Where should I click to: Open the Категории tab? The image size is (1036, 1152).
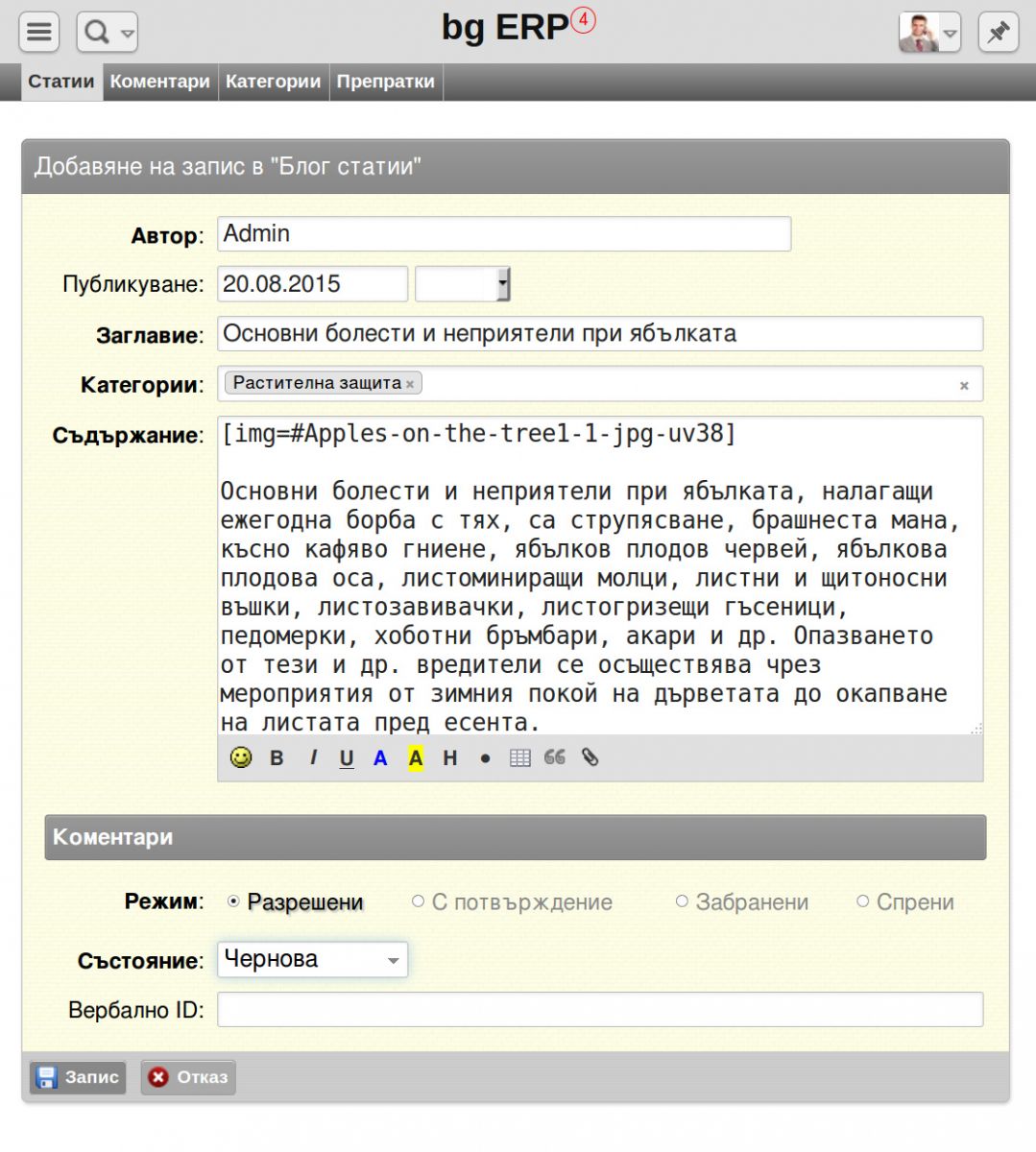tap(273, 82)
